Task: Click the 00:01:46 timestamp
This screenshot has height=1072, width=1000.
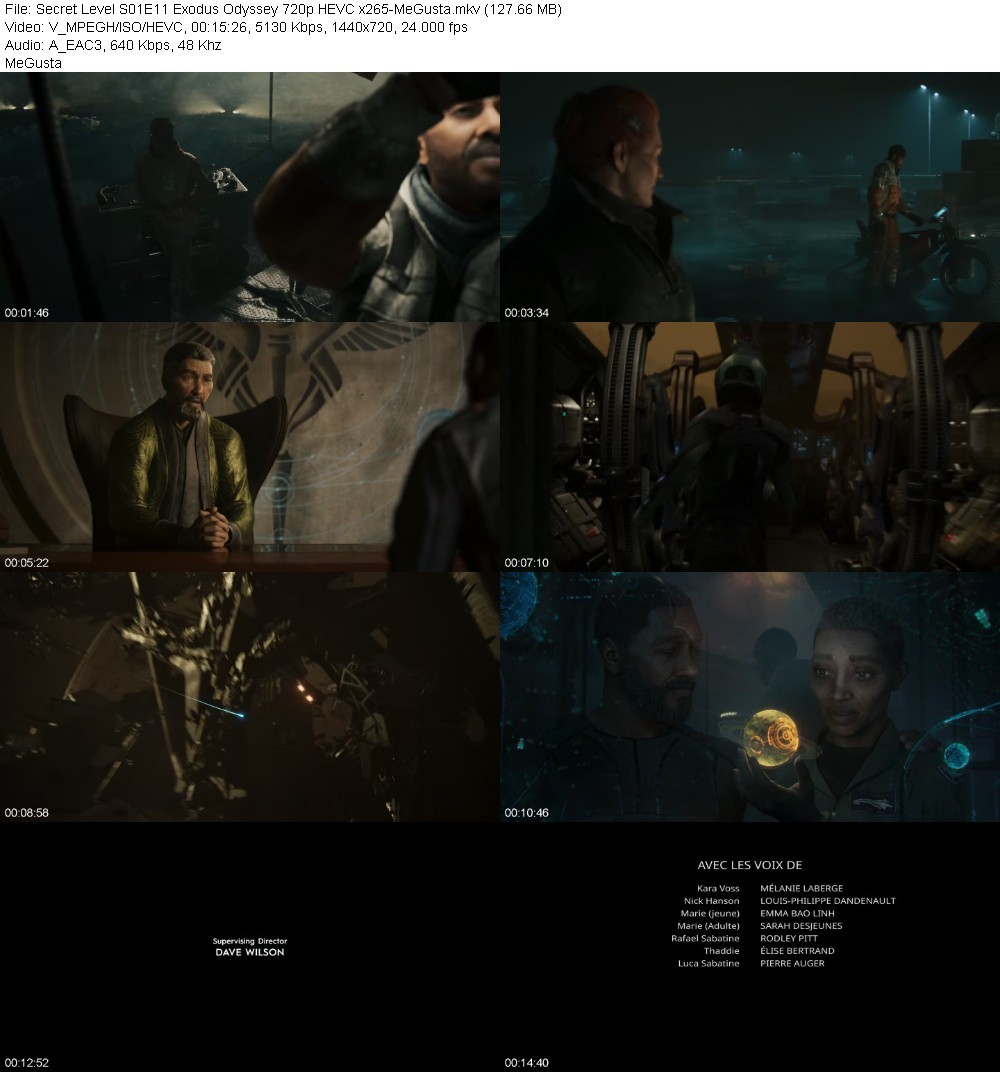Action: pos(27,312)
